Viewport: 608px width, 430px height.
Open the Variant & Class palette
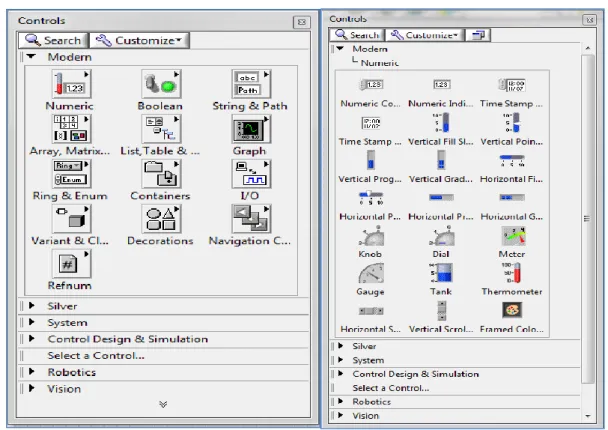pos(71,219)
